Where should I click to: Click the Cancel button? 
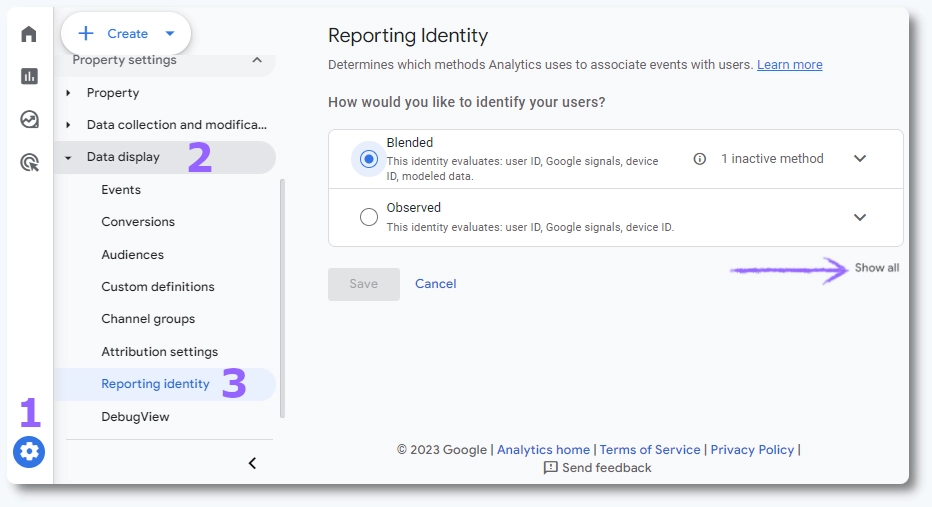[x=436, y=284]
